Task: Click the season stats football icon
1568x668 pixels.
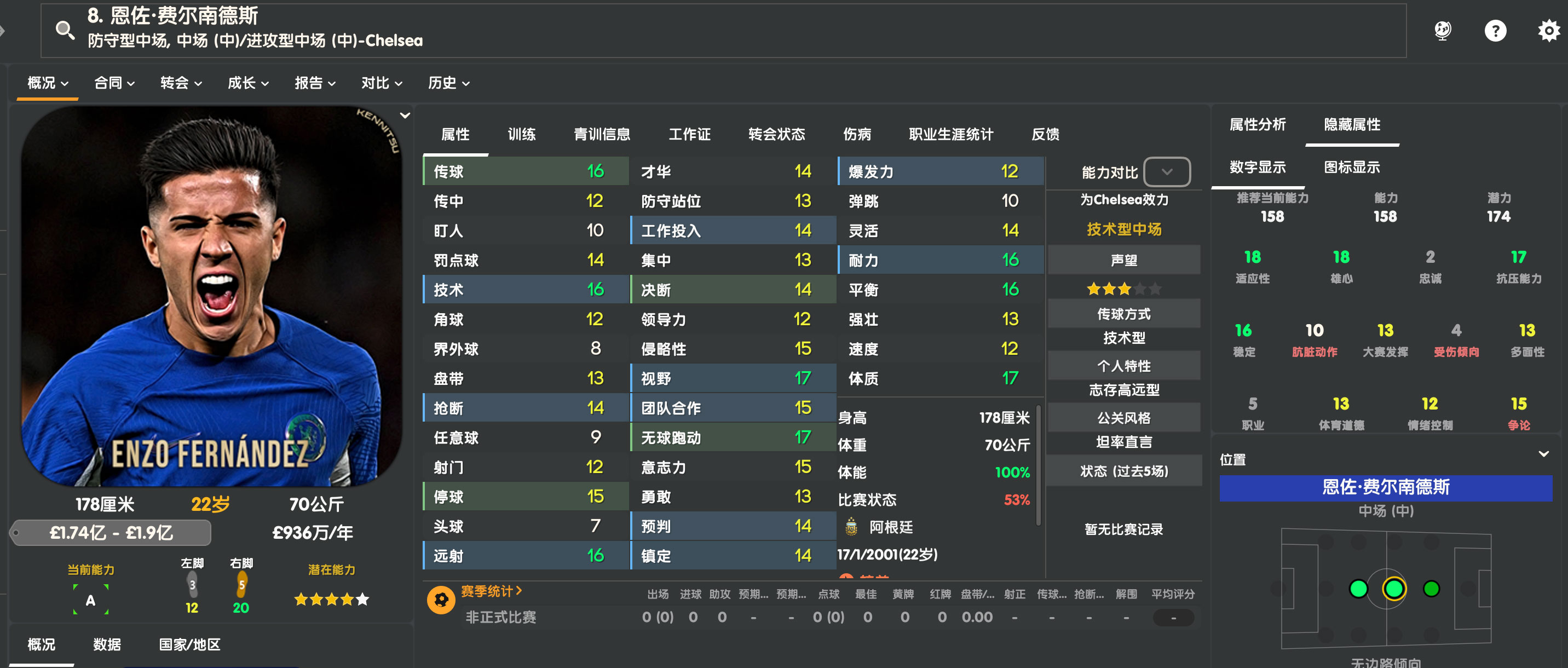Action: pos(441,600)
